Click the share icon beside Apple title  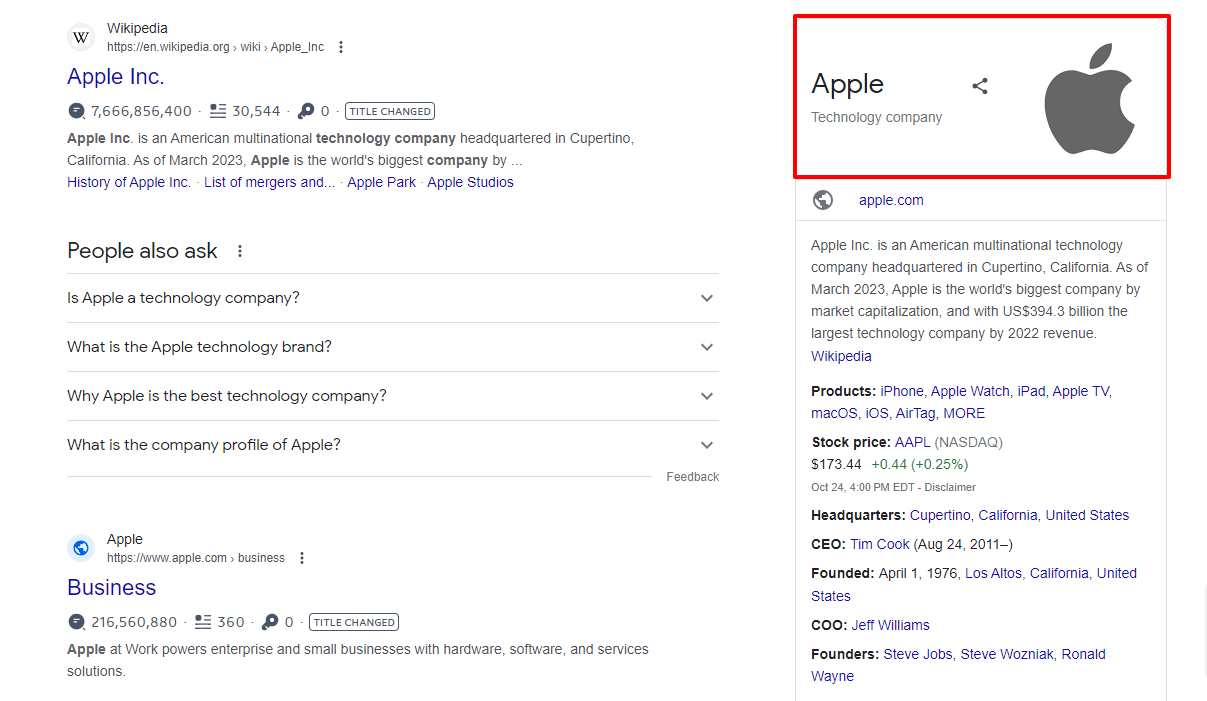click(x=980, y=86)
